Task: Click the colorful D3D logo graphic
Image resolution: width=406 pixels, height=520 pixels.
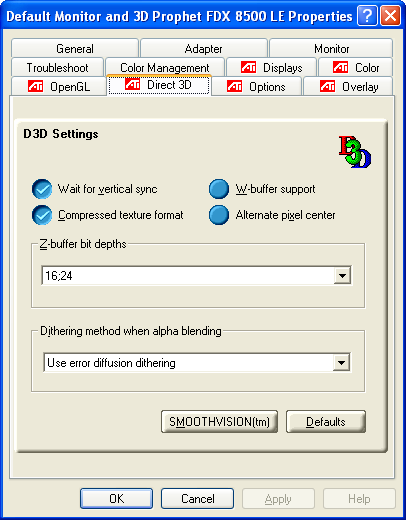Action: (x=355, y=152)
